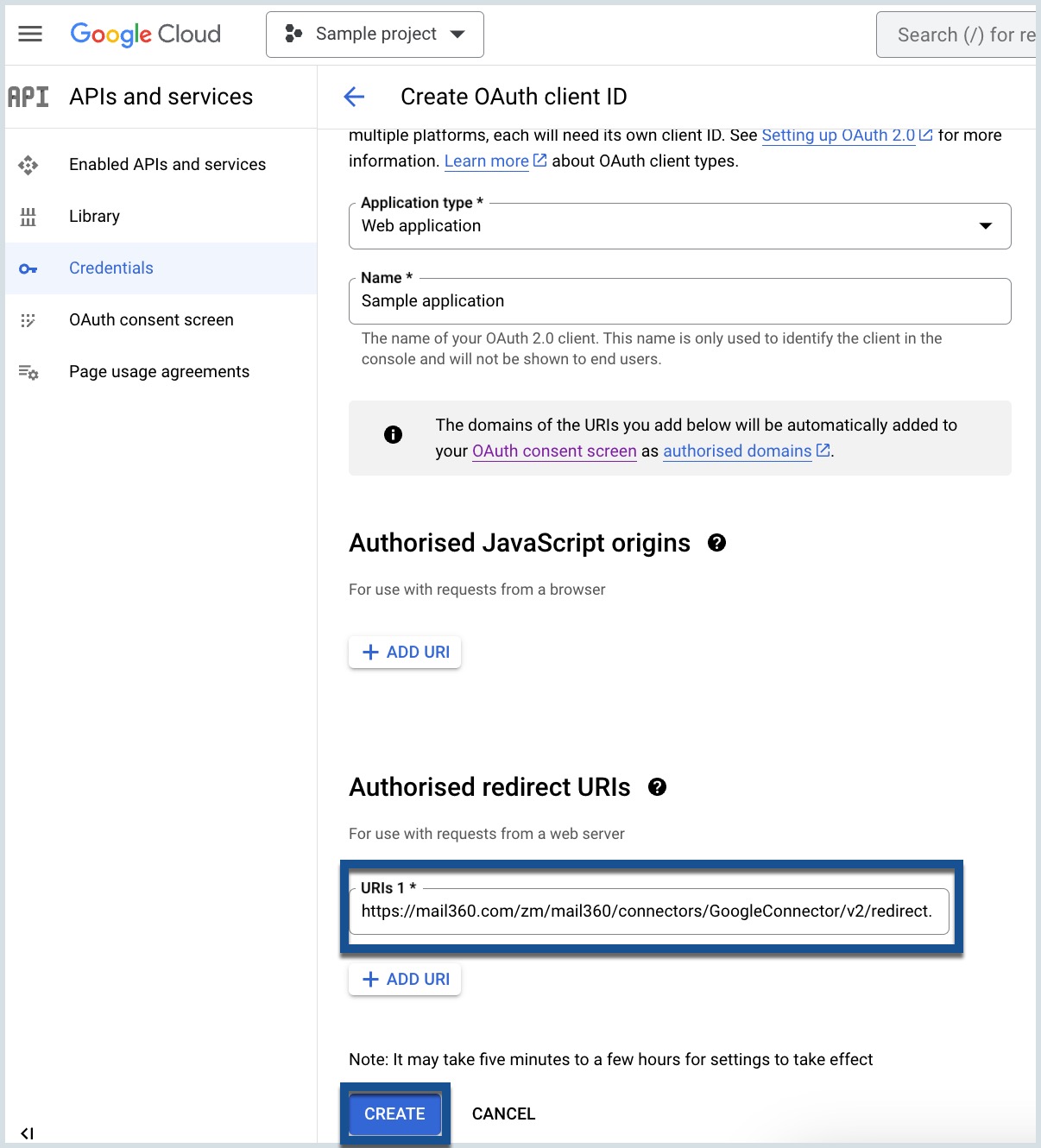Click the info icon in the domains notice

pyautogui.click(x=393, y=434)
